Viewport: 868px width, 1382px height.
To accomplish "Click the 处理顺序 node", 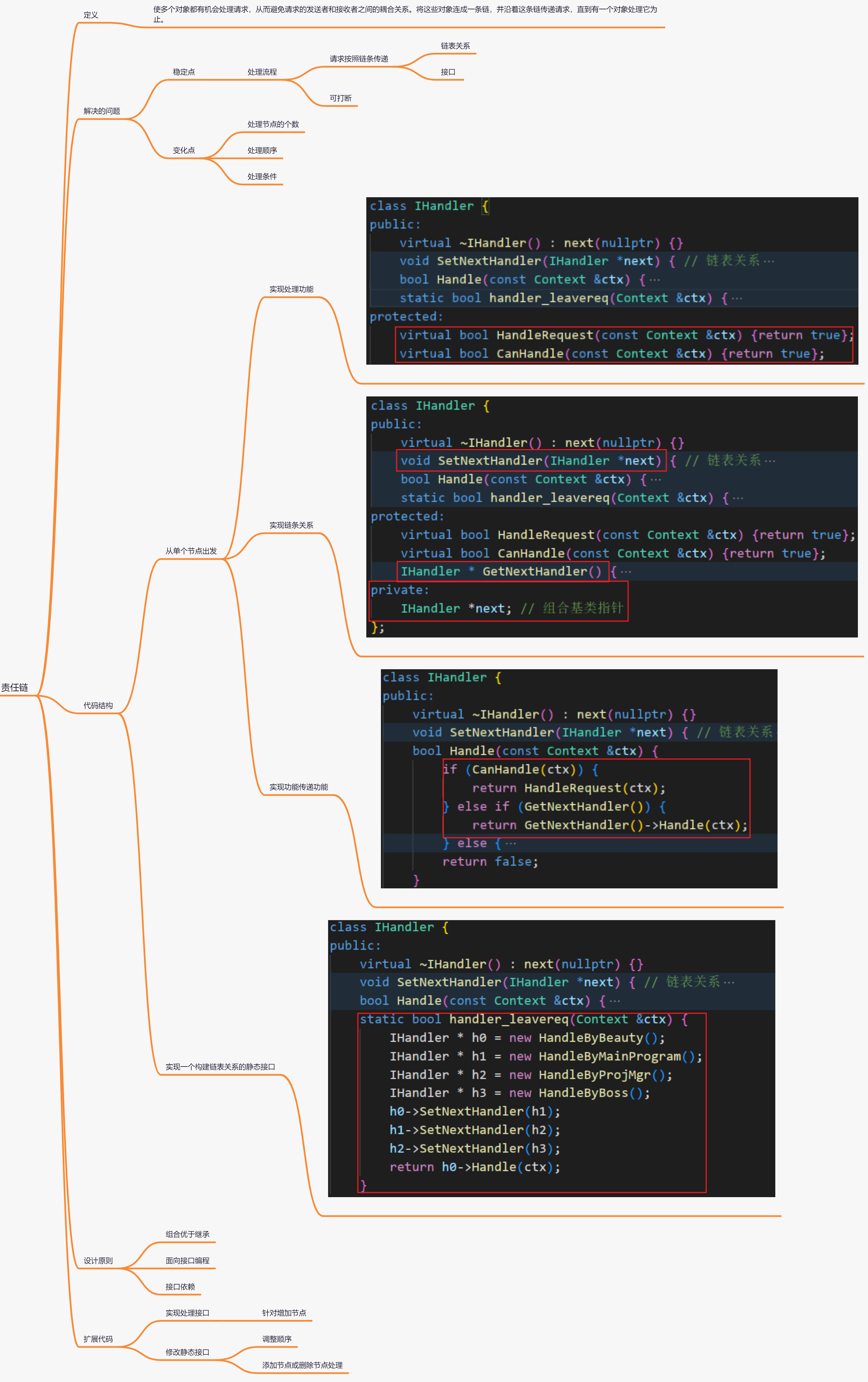I will (x=262, y=150).
